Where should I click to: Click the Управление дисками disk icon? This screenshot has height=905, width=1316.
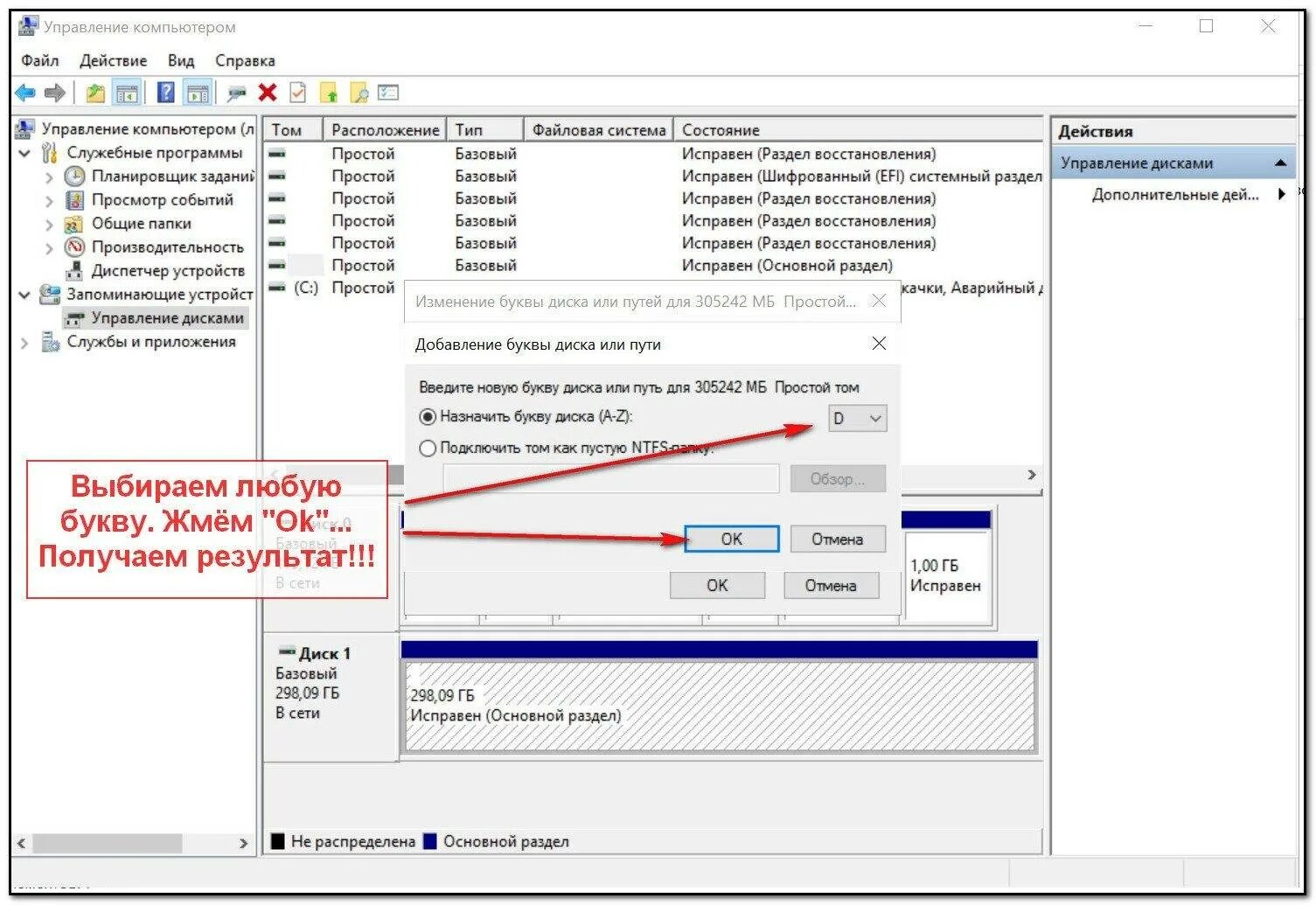coord(75,318)
